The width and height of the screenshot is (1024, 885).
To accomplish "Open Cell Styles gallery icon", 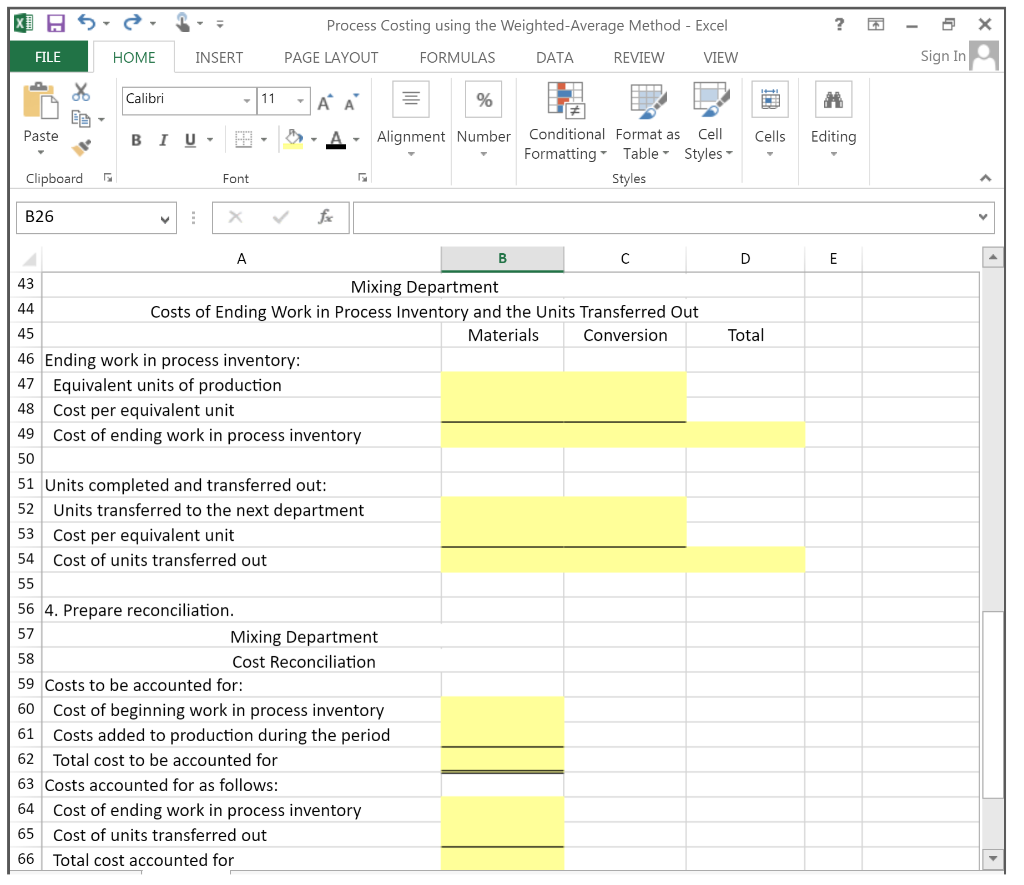I will (711, 101).
